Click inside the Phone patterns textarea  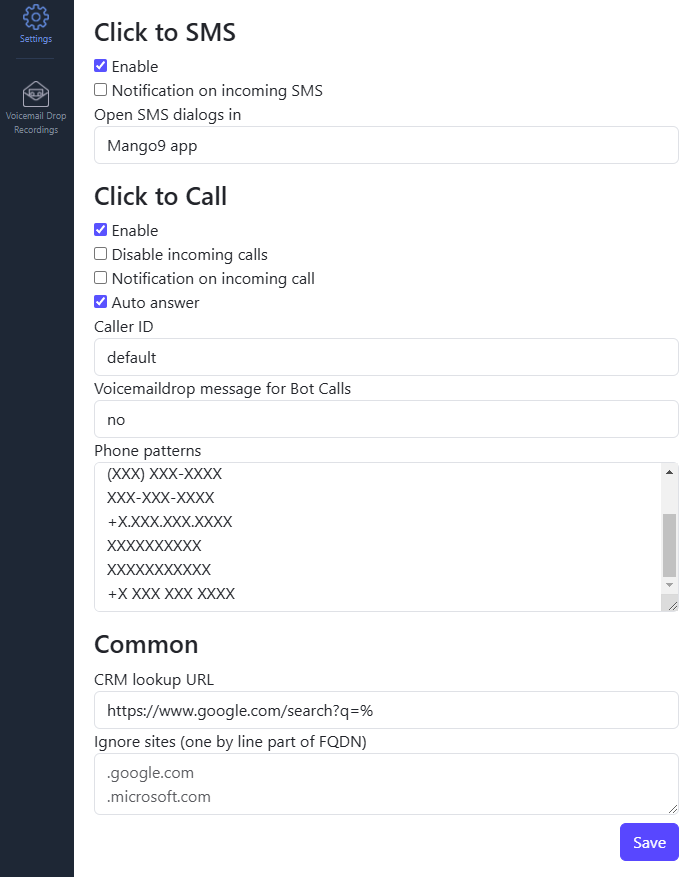380,530
